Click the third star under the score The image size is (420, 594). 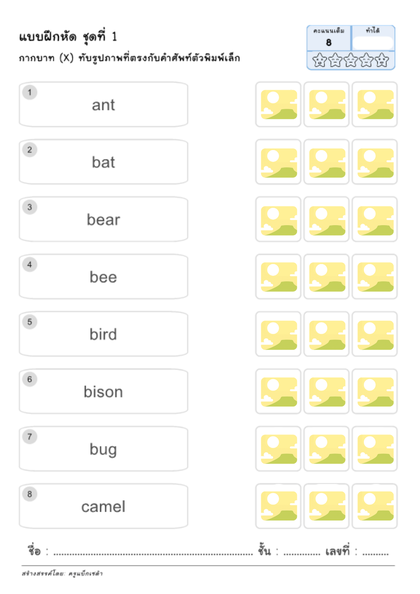[351, 60]
